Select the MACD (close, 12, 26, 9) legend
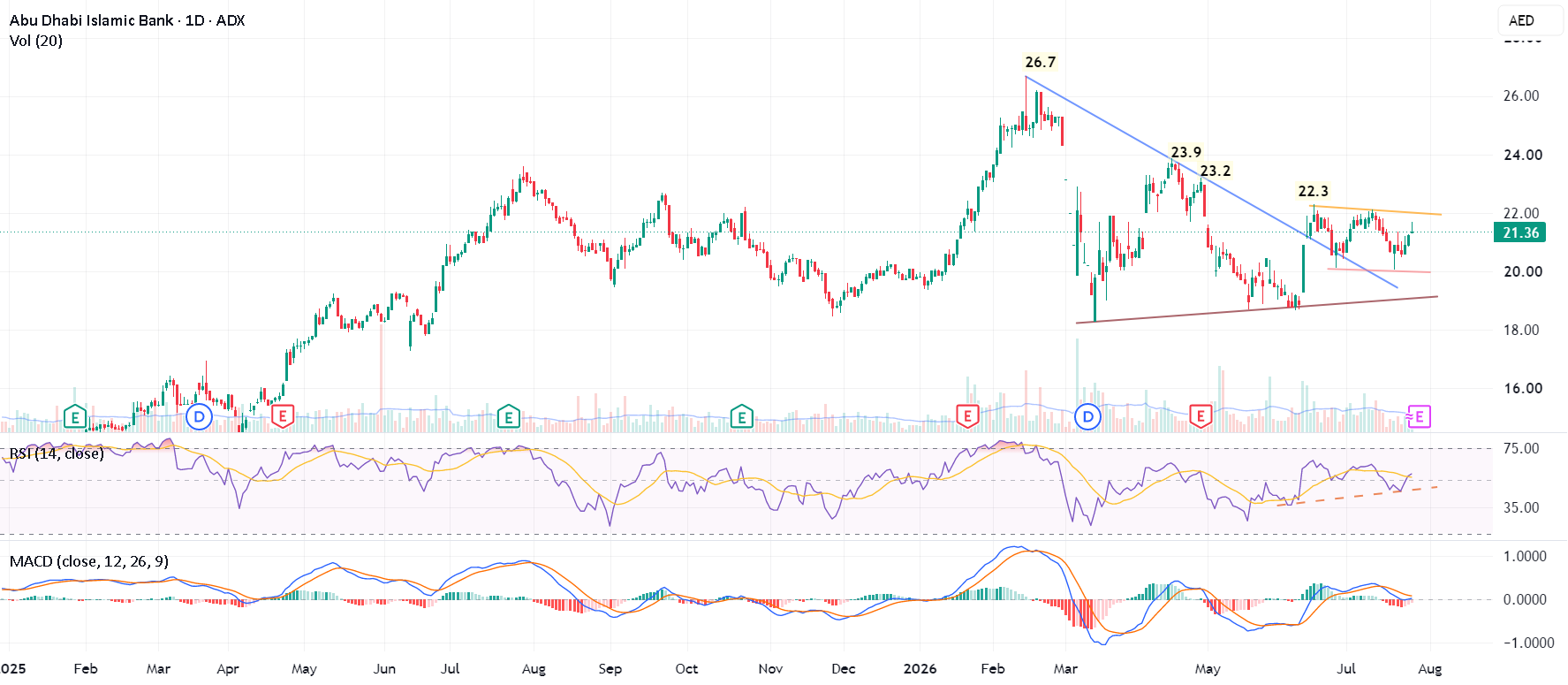1568x685 pixels. pyautogui.click(x=89, y=561)
